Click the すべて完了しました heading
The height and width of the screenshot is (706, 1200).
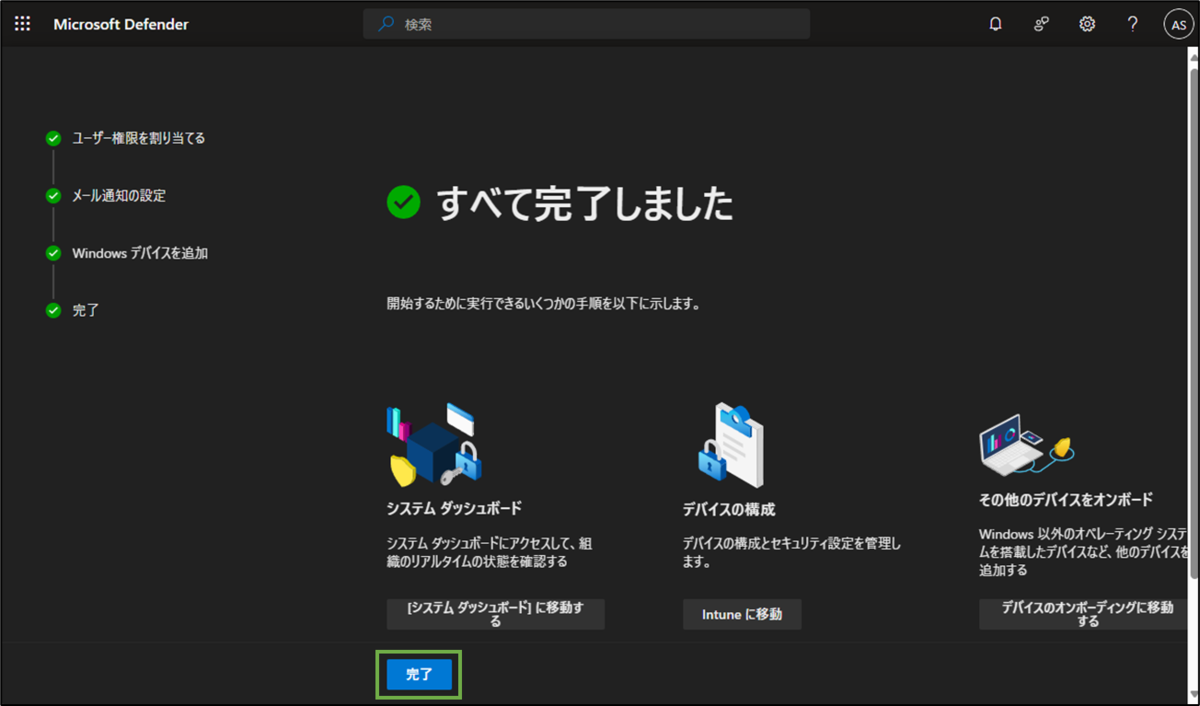(x=585, y=203)
